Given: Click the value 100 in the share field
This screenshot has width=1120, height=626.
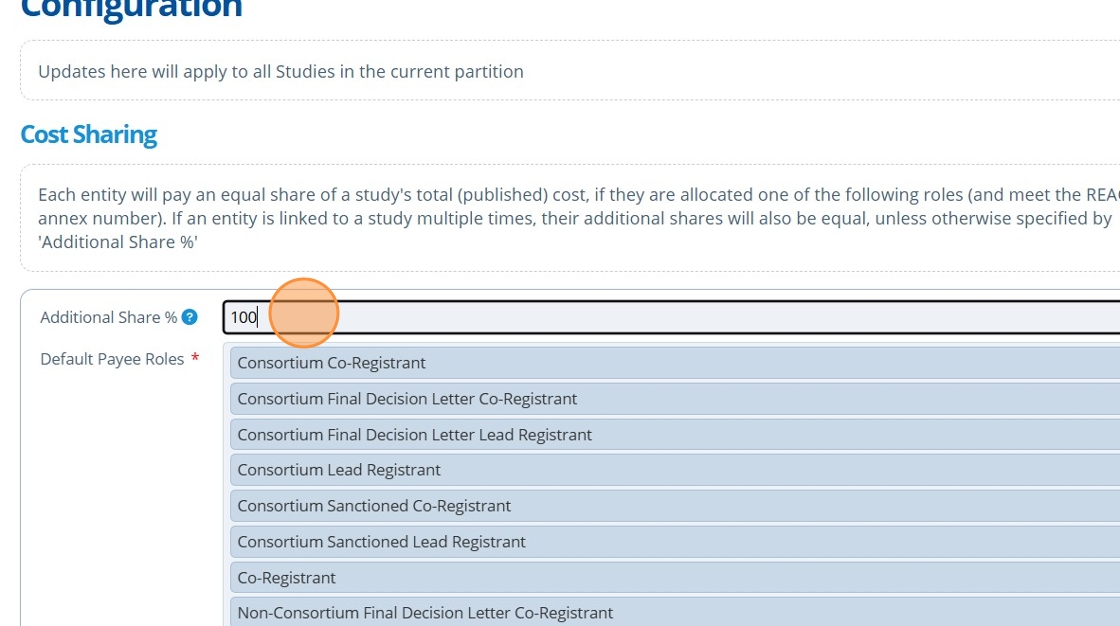Looking at the screenshot, I should coord(243,317).
